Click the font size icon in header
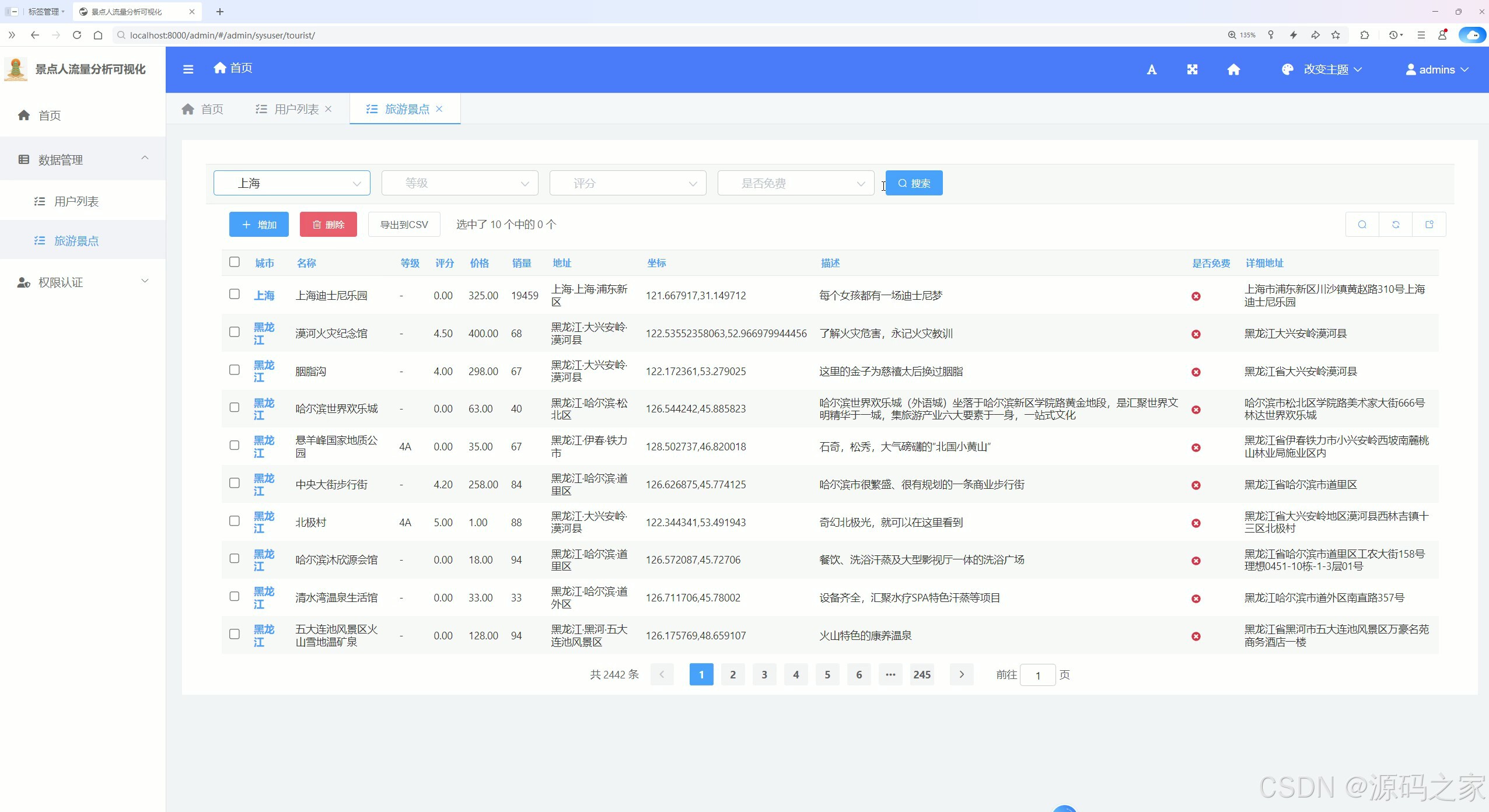The width and height of the screenshot is (1489, 812). coord(1152,69)
